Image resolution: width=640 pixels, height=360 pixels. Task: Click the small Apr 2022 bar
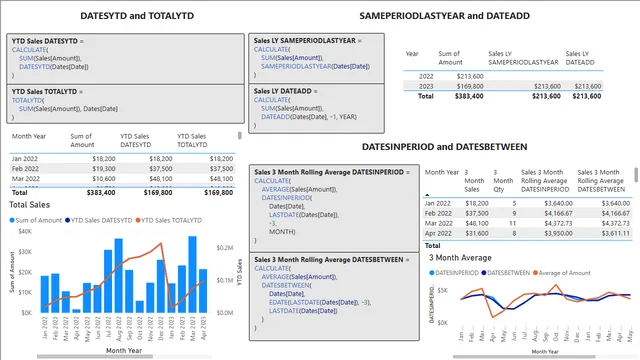click(x=76, y=311)
